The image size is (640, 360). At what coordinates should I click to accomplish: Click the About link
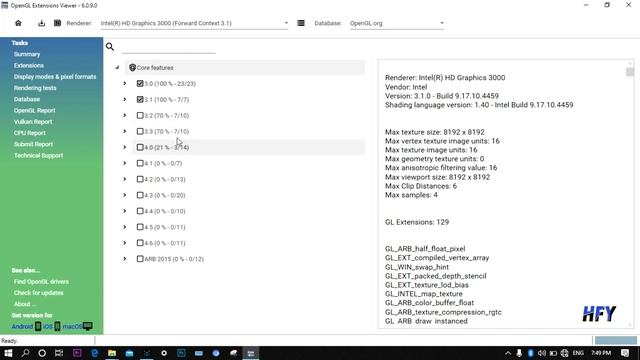tap(25, 304)
